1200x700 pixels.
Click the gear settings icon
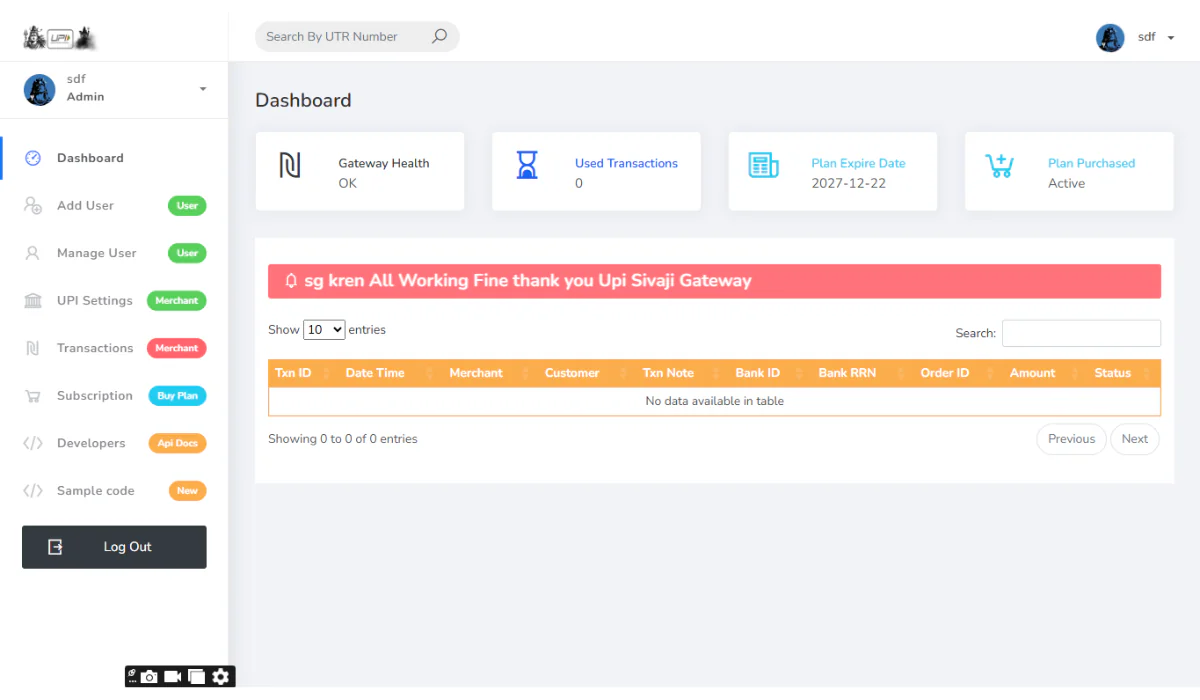(221, 677)
